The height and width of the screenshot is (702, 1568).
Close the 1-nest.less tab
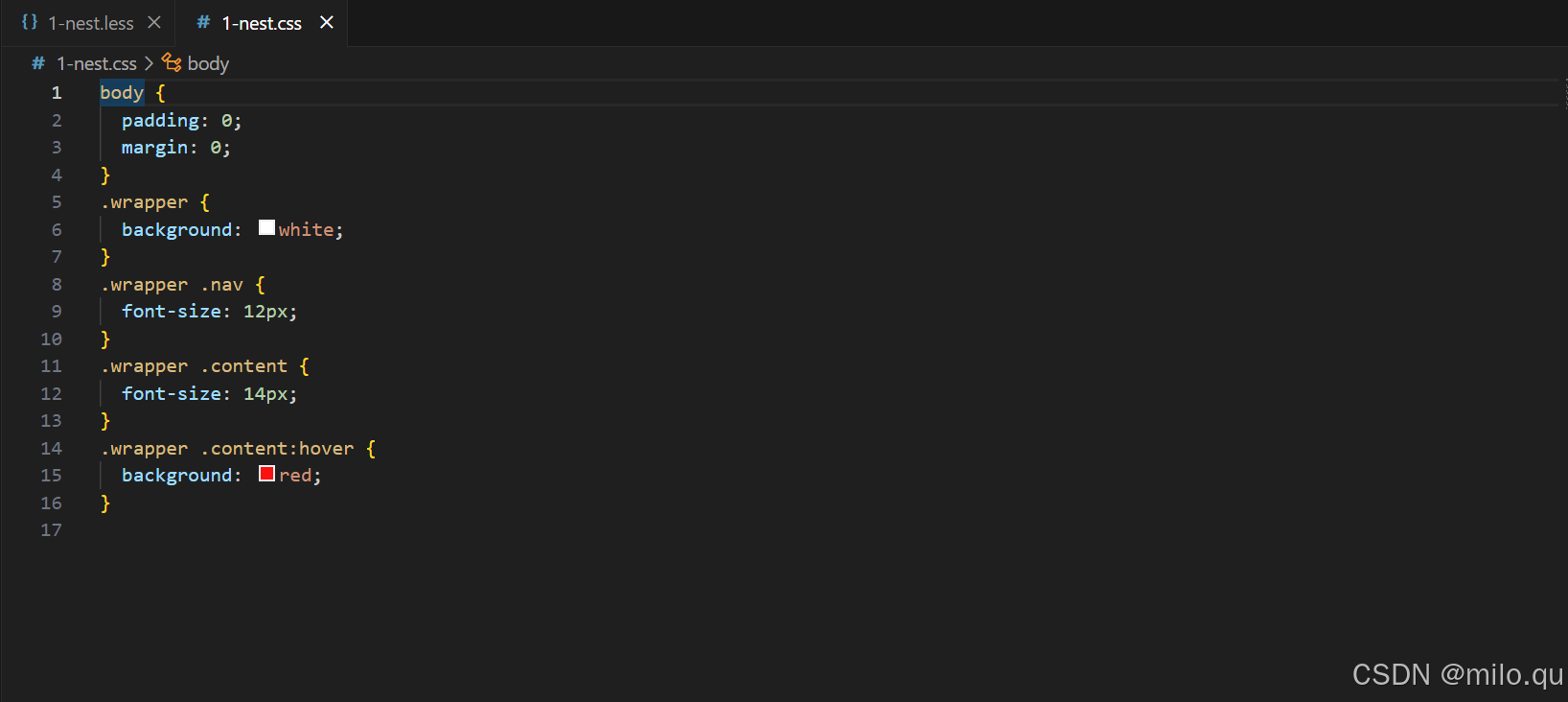154,22
